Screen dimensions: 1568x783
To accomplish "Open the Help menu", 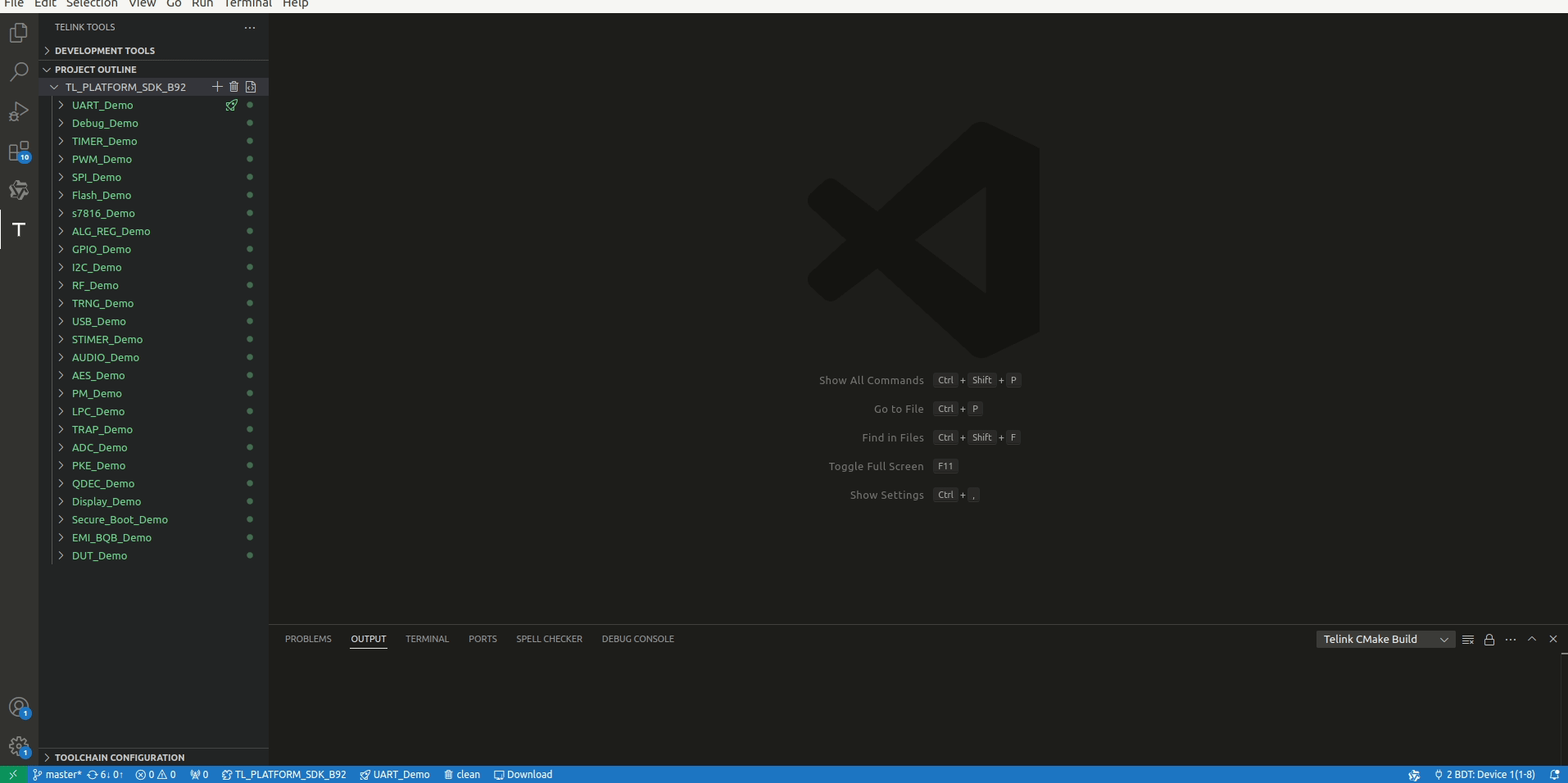I will (296, 4).
